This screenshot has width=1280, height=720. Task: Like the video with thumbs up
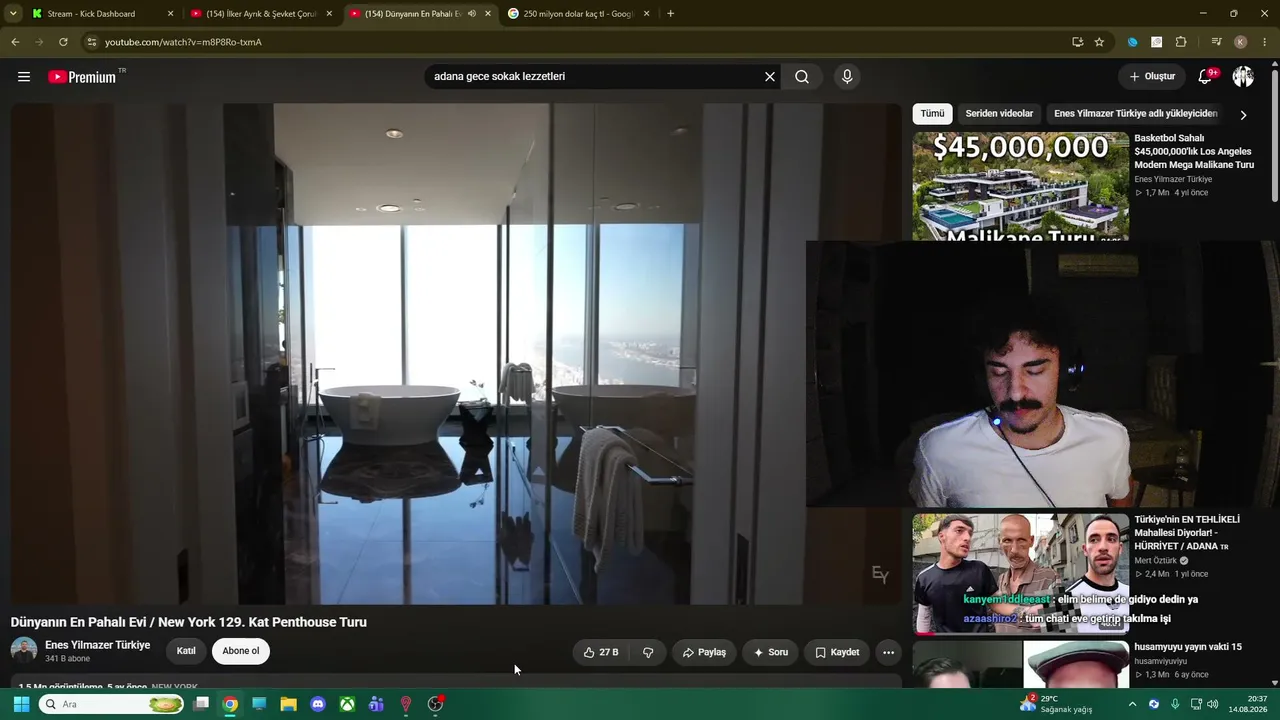[x=601, y=653]
